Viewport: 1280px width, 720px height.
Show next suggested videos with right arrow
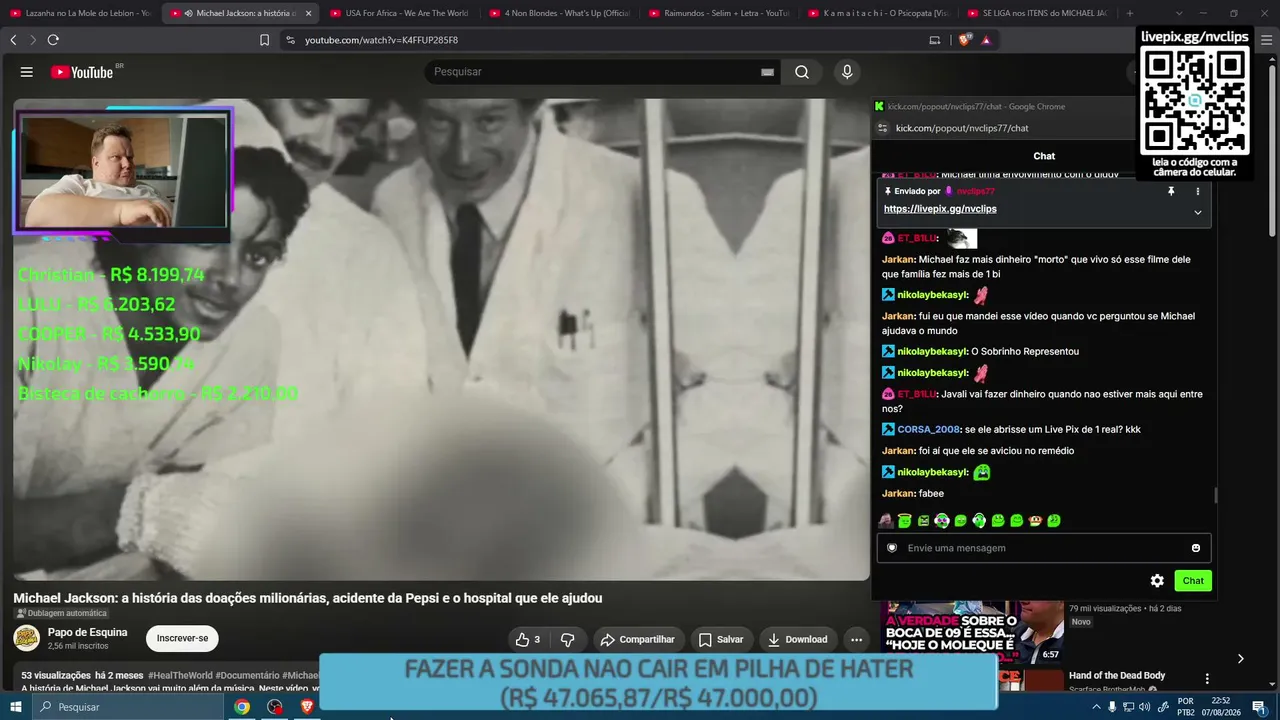pyautogui.click(x=1240, y=658)
